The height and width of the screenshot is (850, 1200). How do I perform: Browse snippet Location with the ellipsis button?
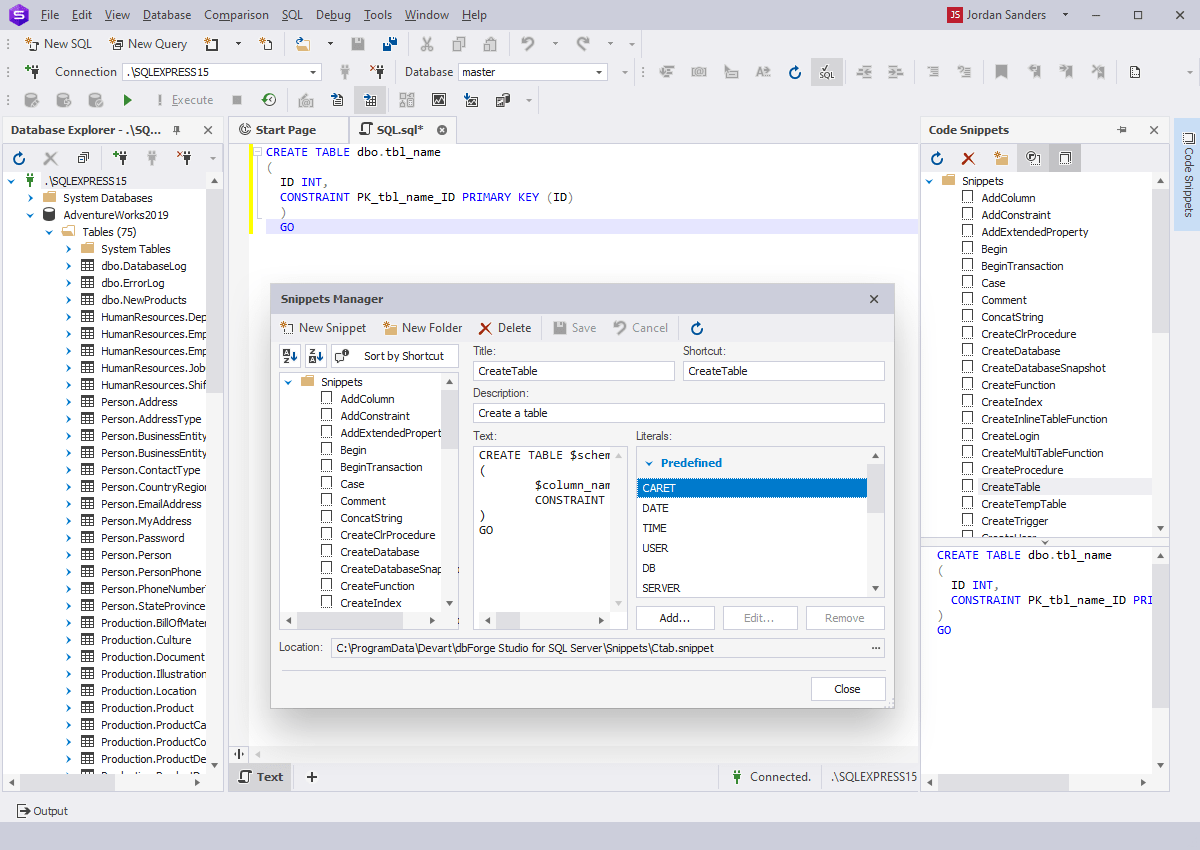click(873, 647)
